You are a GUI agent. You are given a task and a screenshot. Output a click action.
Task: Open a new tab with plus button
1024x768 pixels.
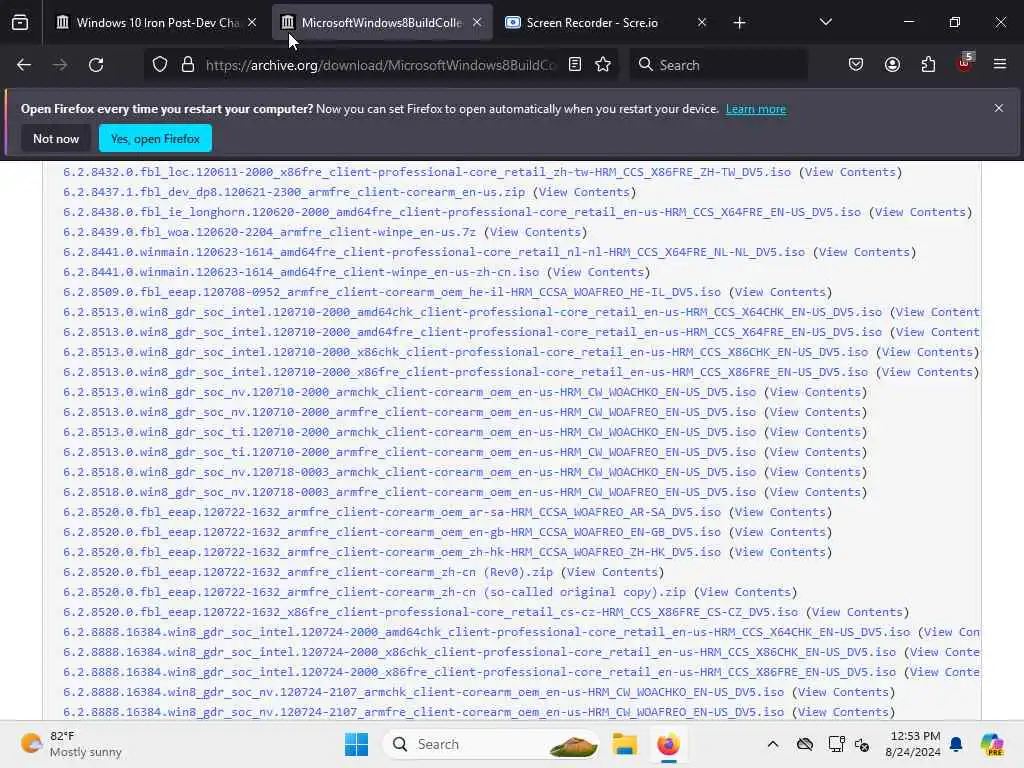tap(739, 23)
